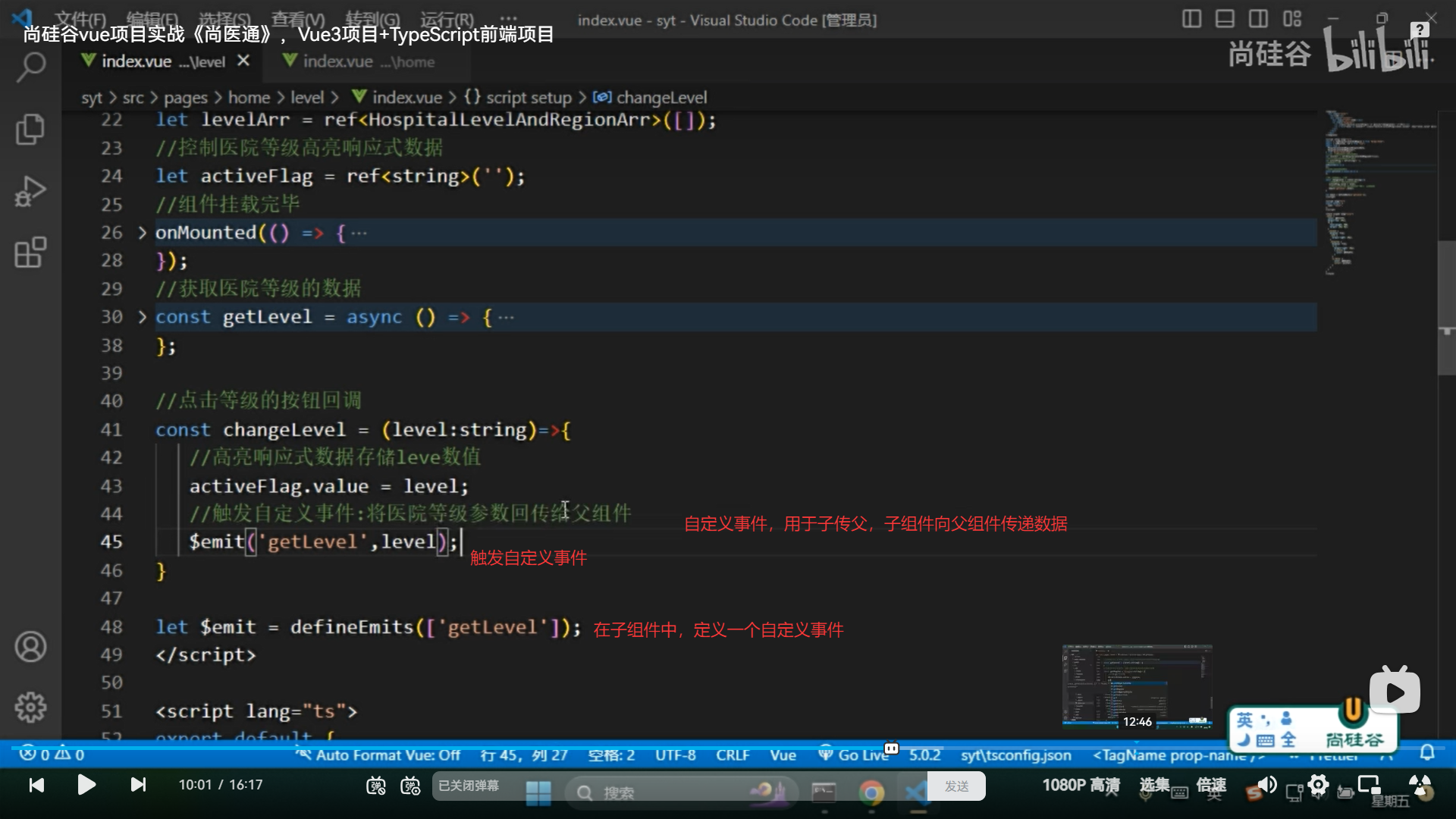This screenshot has height=819, width=1456.
Task: Click the notification bell in status bar
Action: click(1427, 752)
